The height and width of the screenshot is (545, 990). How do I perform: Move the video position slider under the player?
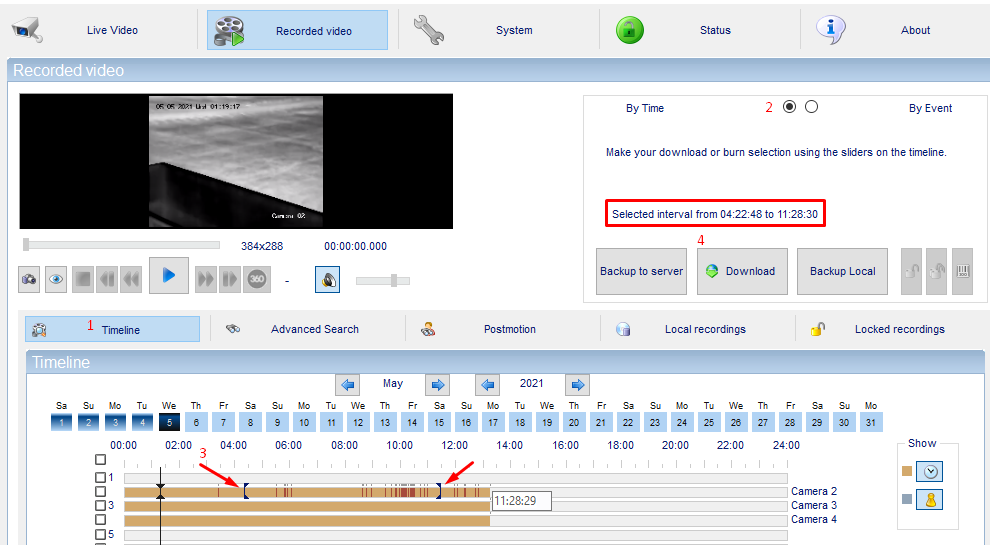click(26, 244)
